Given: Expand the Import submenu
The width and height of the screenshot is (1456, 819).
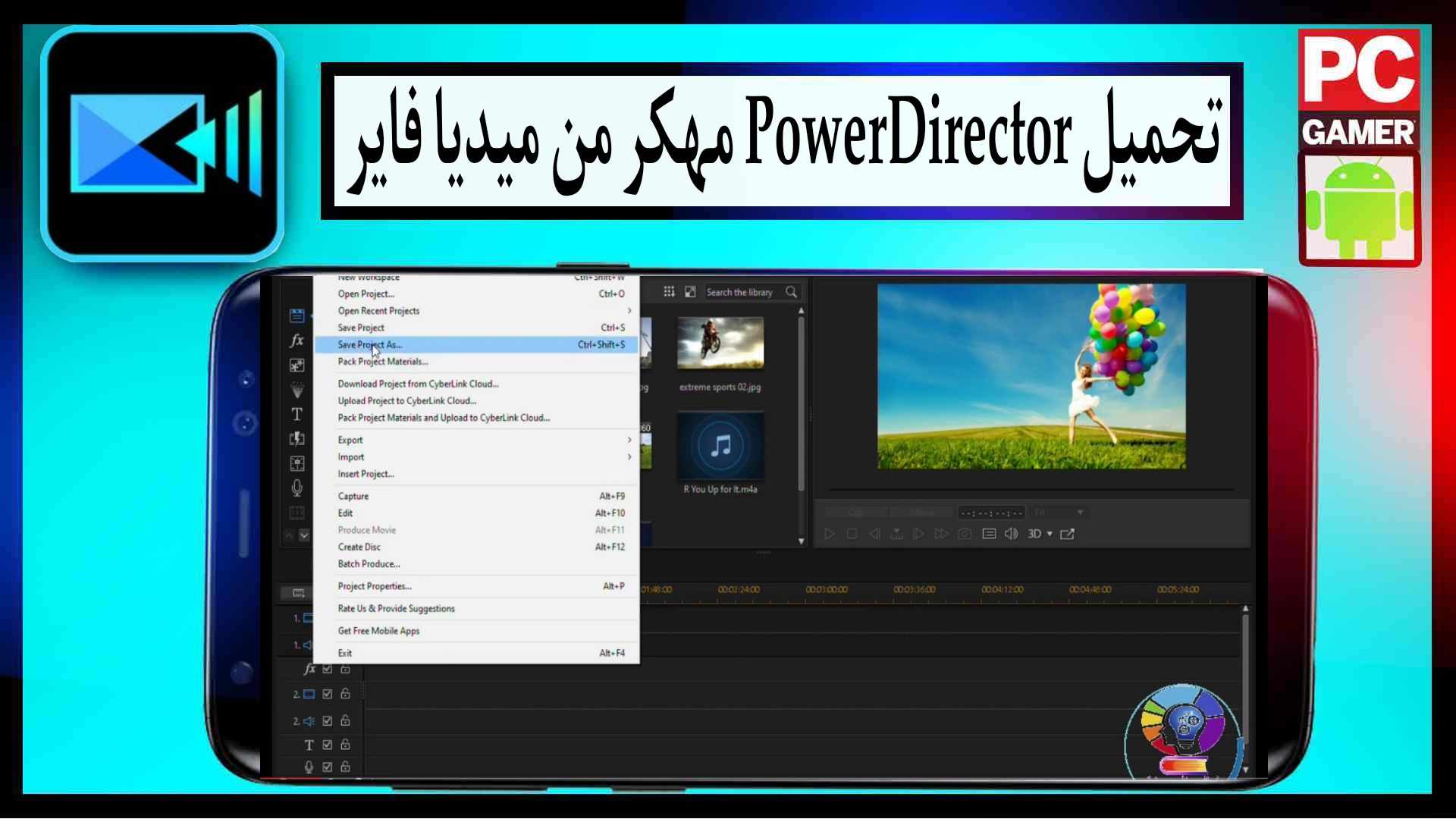Looking at the screenshot, I should (476, 457).
